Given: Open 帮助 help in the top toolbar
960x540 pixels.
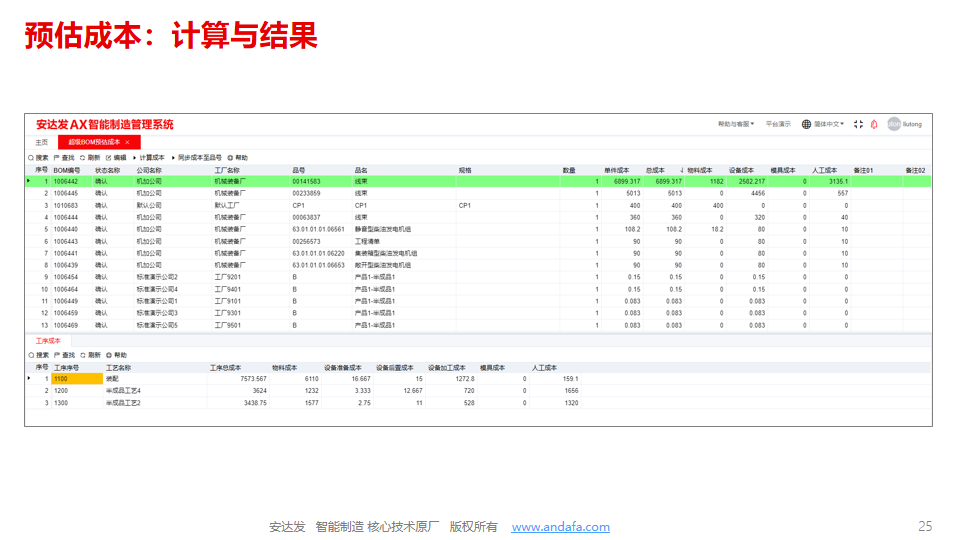Looking at the screenshot, I should click(237, 158).
